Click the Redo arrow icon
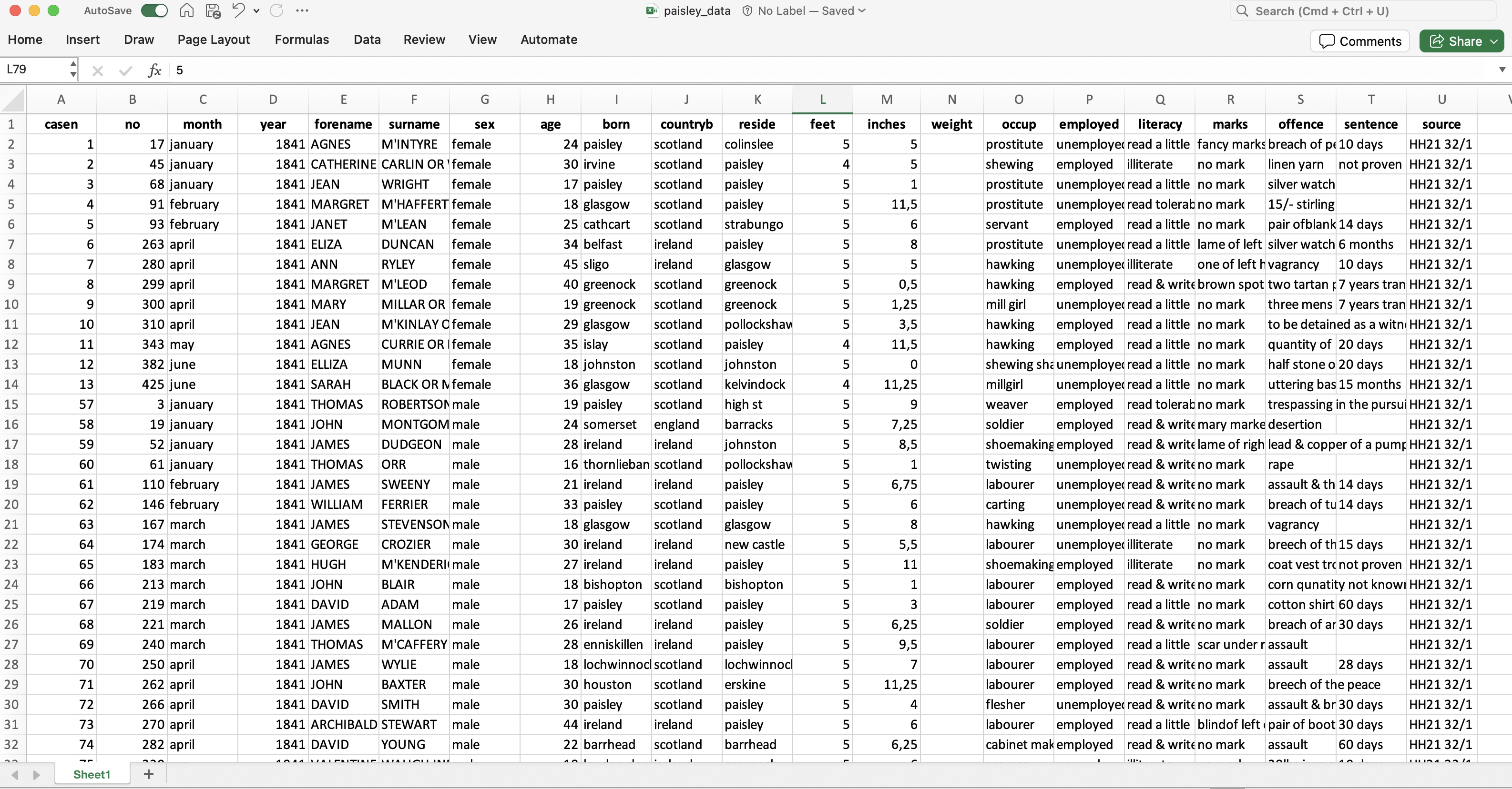 tap(276, 10)
